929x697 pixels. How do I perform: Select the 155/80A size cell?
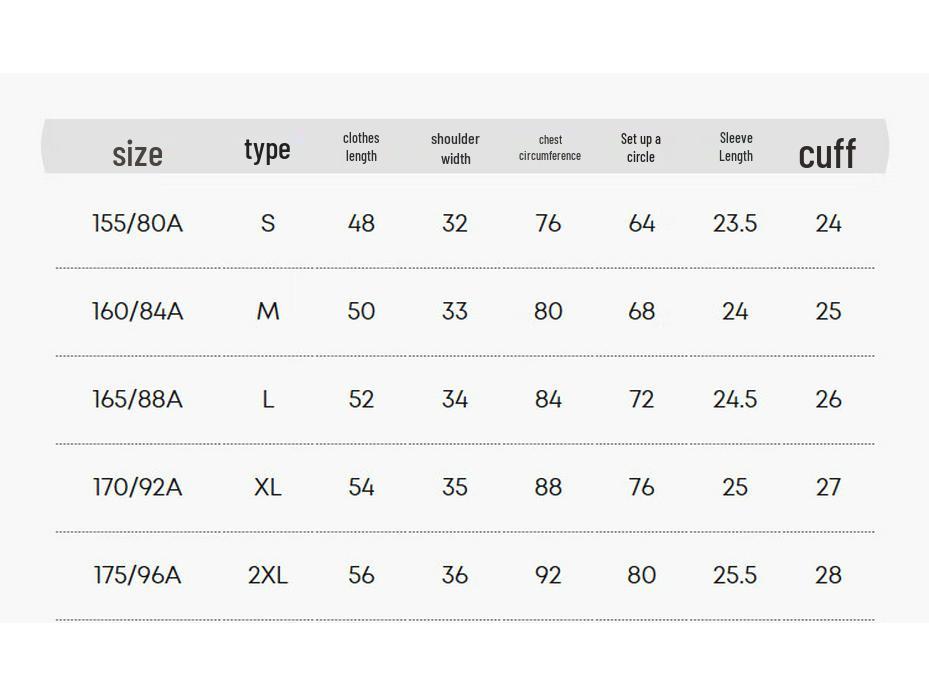[x=138, y=223]
